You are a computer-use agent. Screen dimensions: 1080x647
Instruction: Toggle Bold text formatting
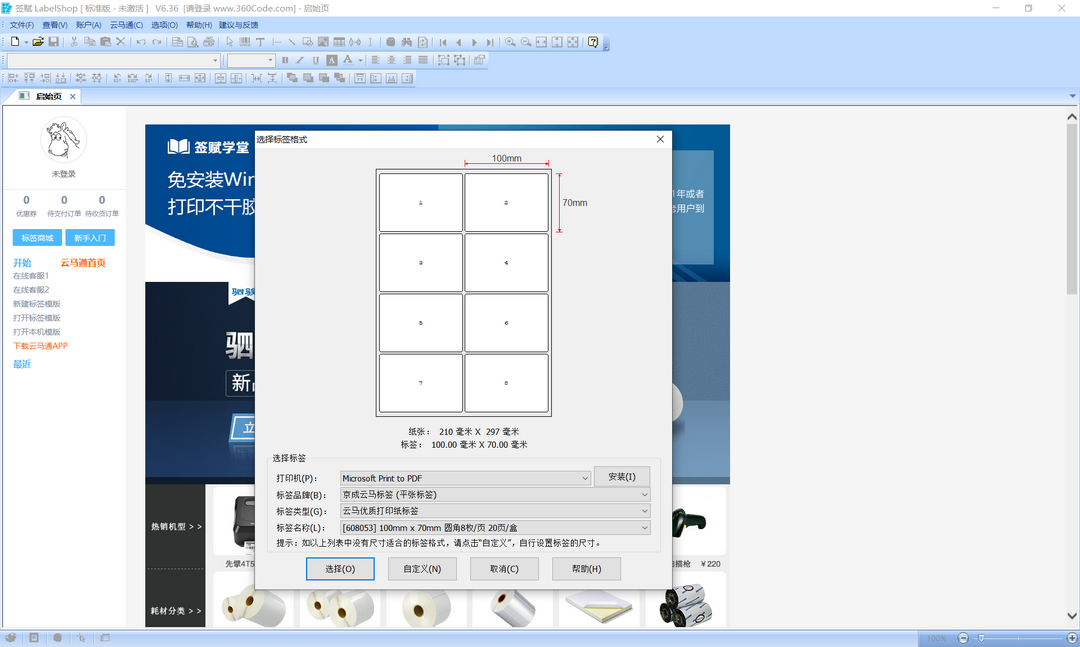285,60
